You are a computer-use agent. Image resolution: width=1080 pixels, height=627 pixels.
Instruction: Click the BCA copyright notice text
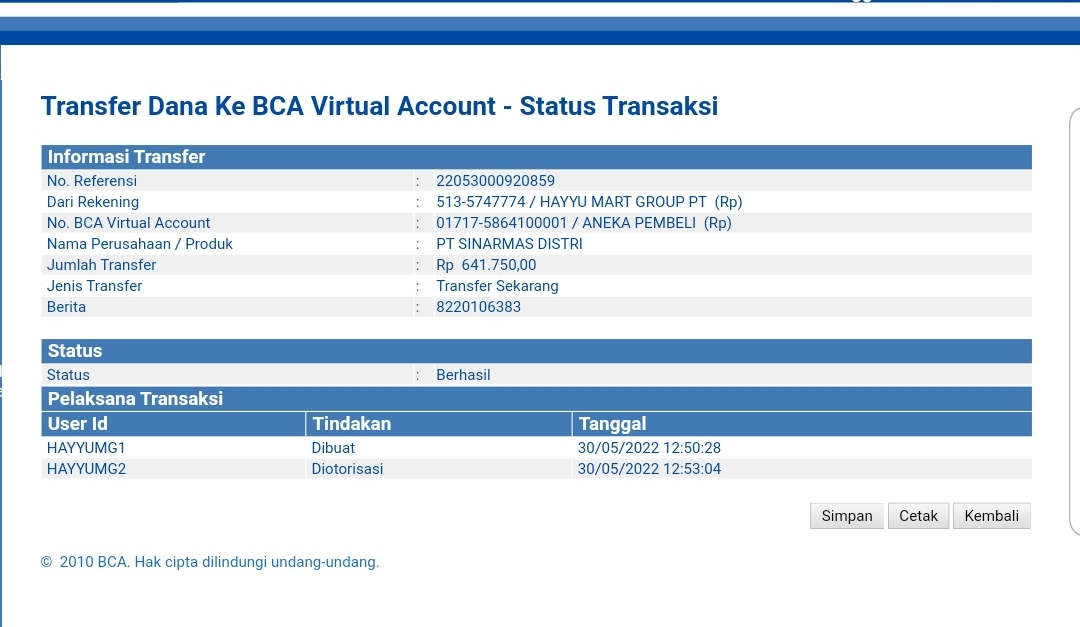210,562
